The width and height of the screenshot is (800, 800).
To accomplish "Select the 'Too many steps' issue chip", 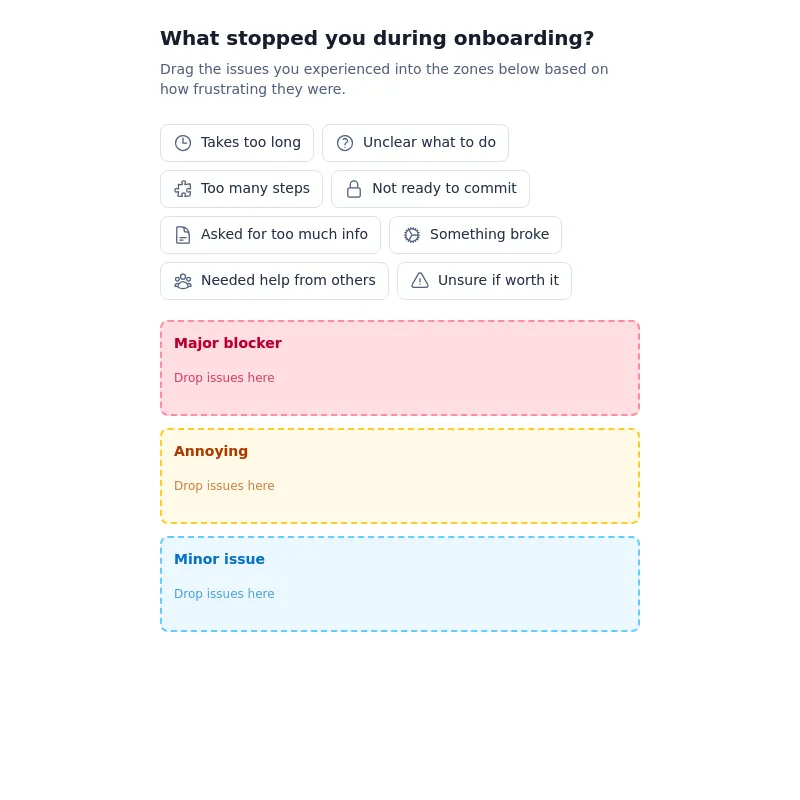I will coord(241,188).
